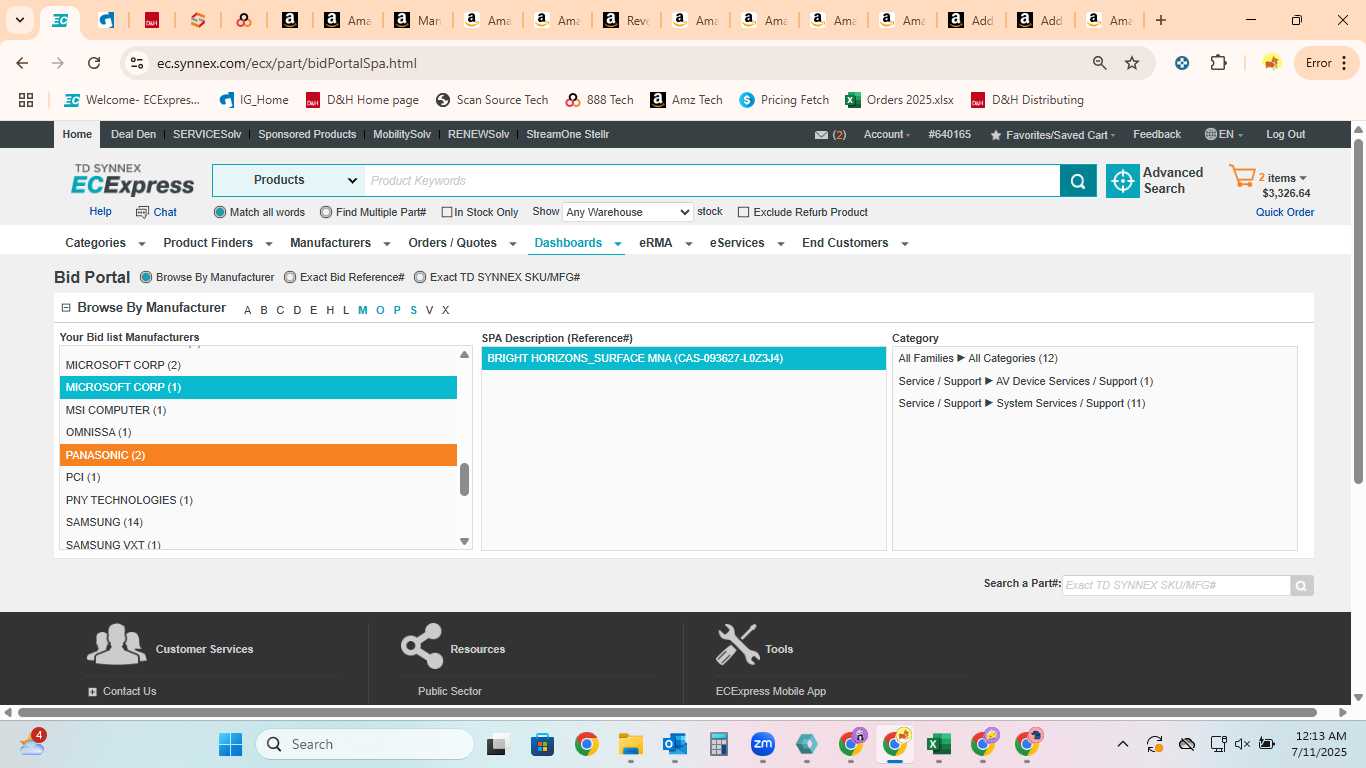Screen dimensions: 1366x768
Task: Collapse the Browse By Manufacturer section
Action: pos(66,308)
